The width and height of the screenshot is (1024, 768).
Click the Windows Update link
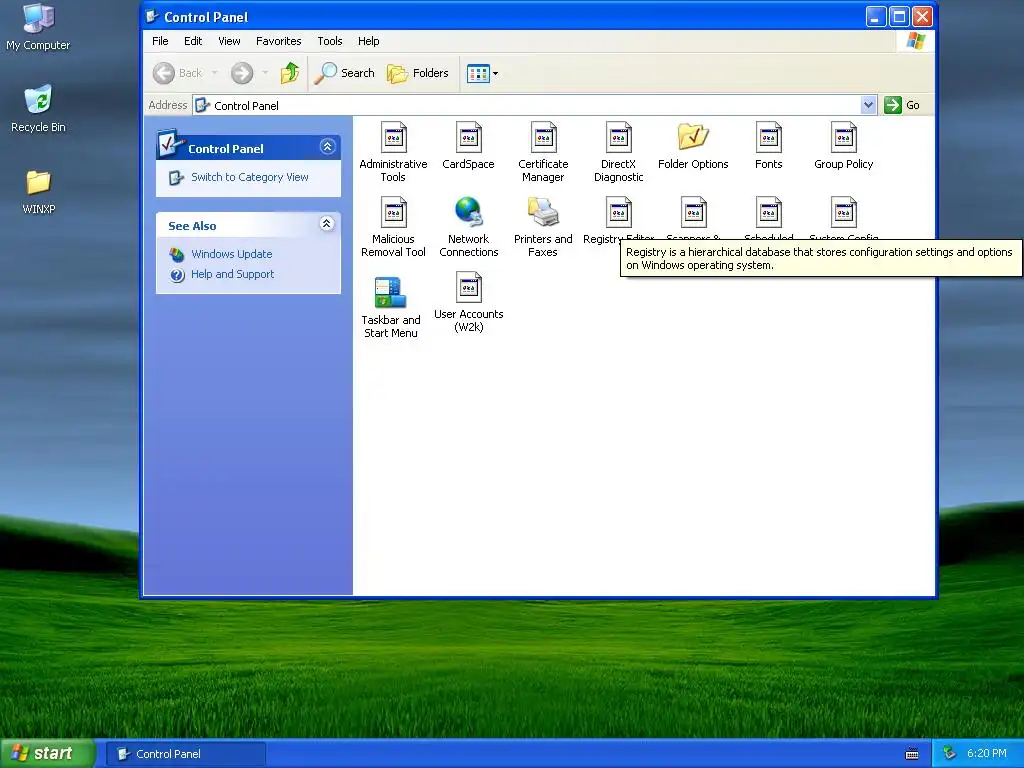(x=231, y=254)
